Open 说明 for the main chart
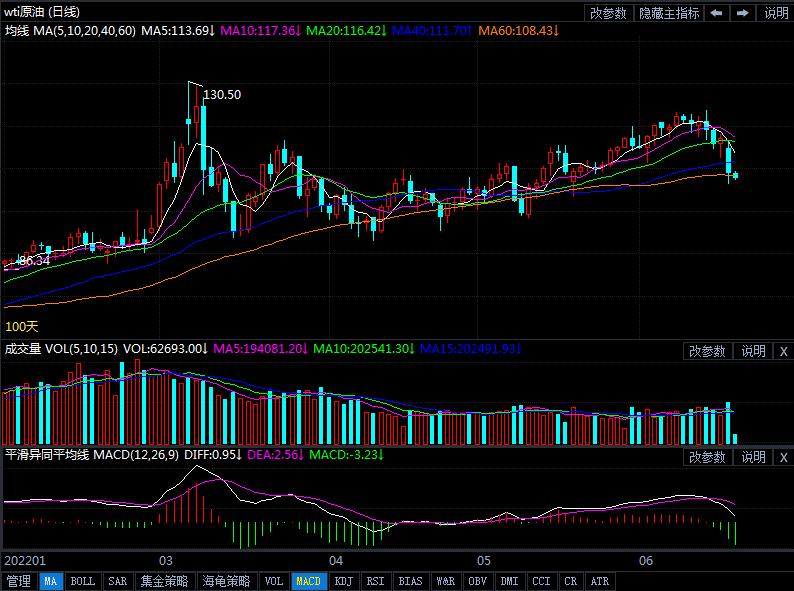Screen dimensions: 794x591 coord(776,13)
